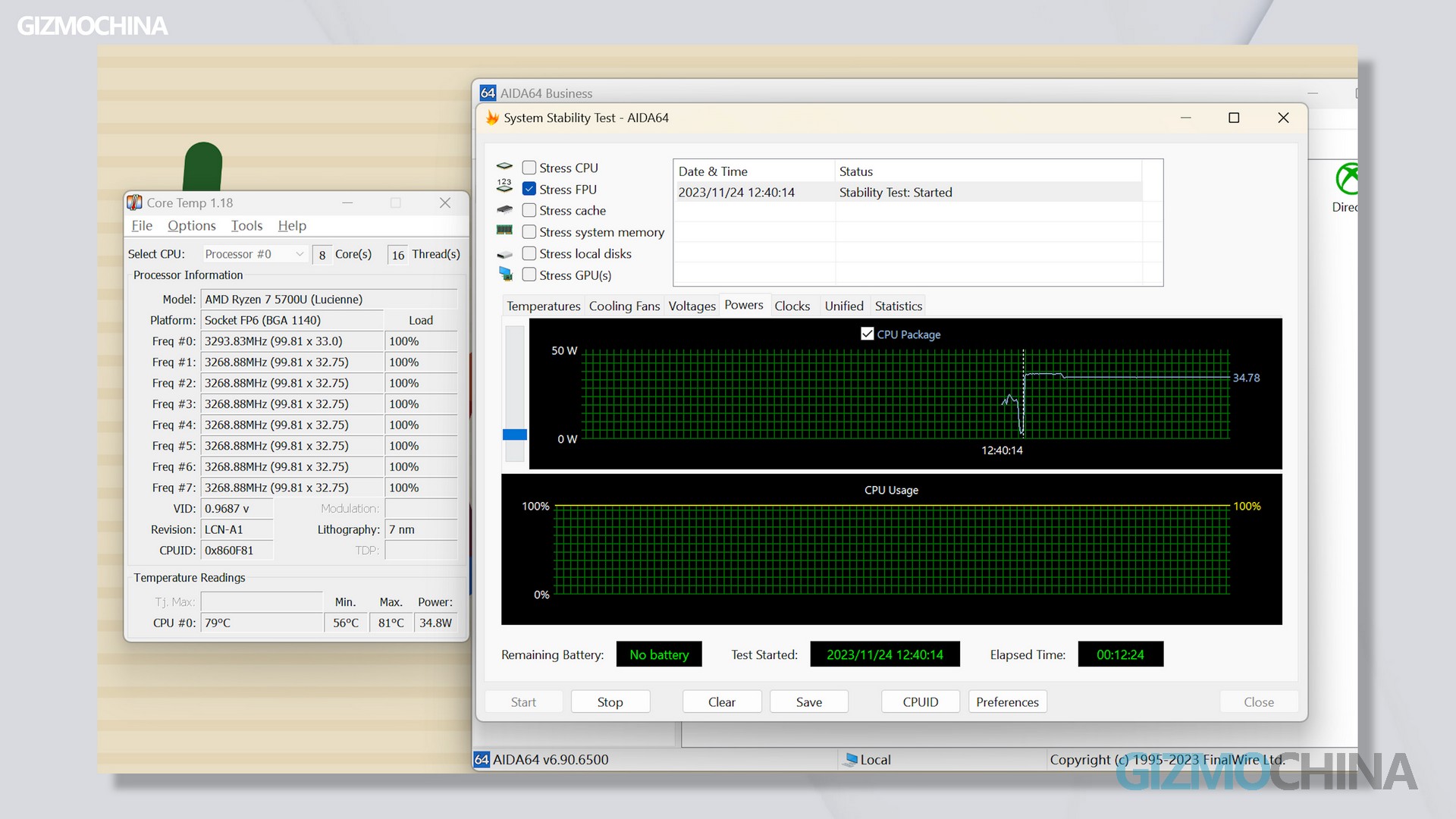Screen dimensions: 1456x819
Task: Enable the Stress CPU checkbox
Action: (x=529, y=168)
